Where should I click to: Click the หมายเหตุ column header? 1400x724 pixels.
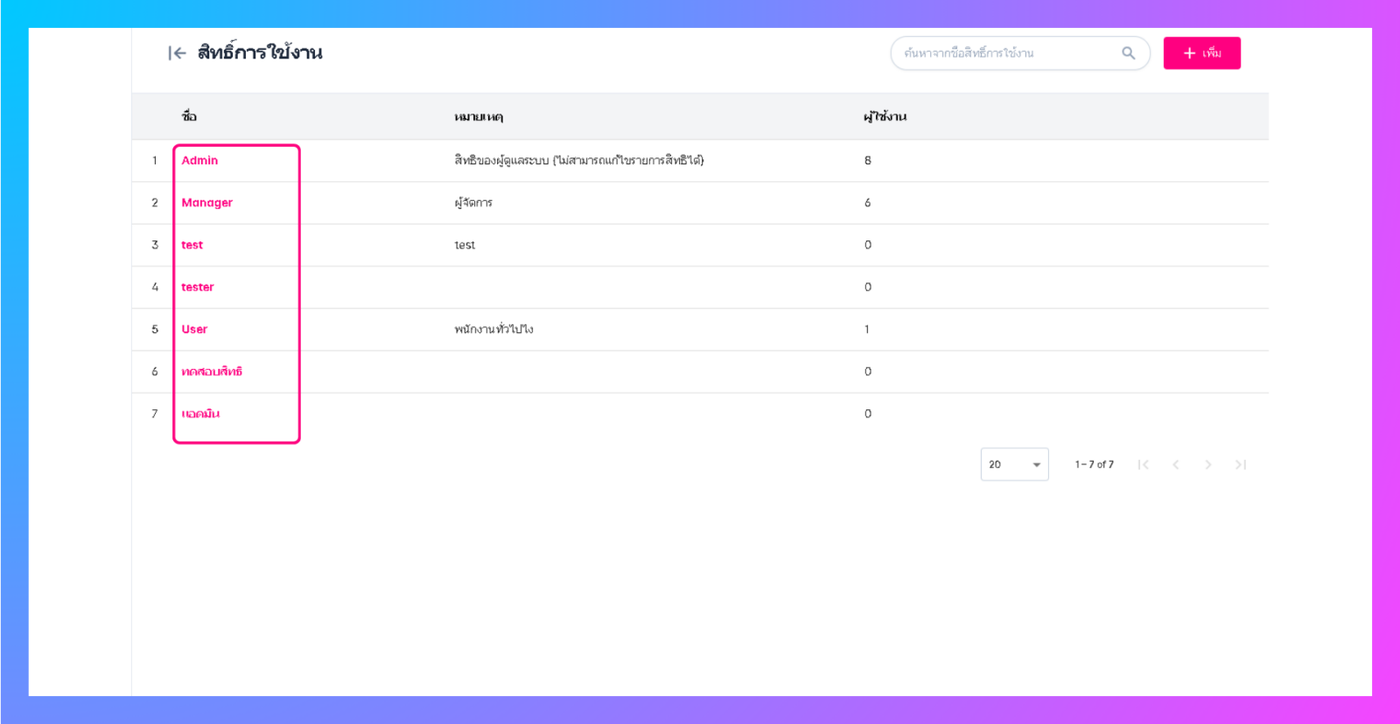coord(478,117)
